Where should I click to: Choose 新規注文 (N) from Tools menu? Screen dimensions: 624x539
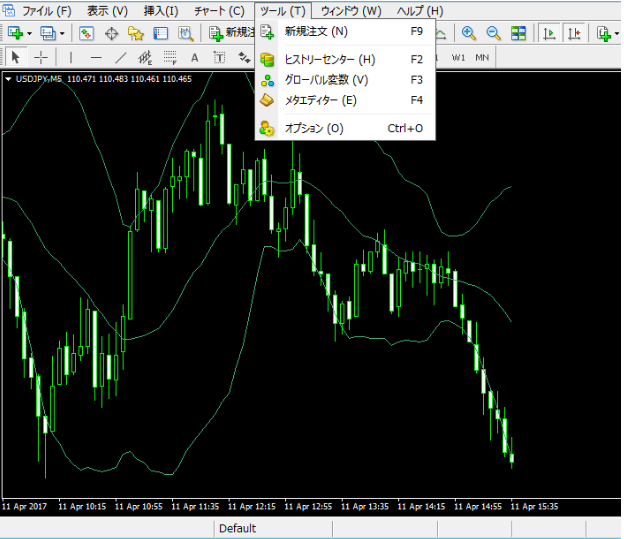coord(345,31)
